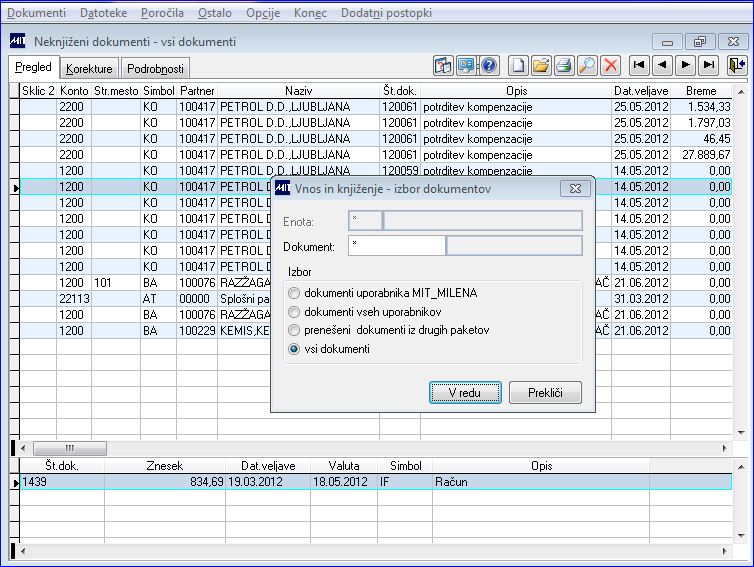
Task: Restore the Neknjiženi dokumenti window size
Action: 700,42
